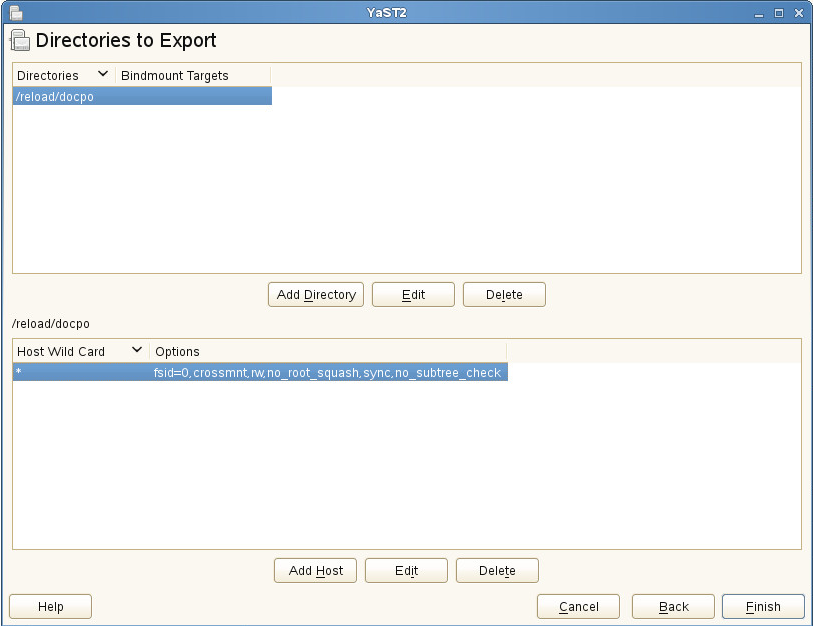Click the Host Wild Card sort arrow
This screenshot has height=626, width=813.
(137, 351)
